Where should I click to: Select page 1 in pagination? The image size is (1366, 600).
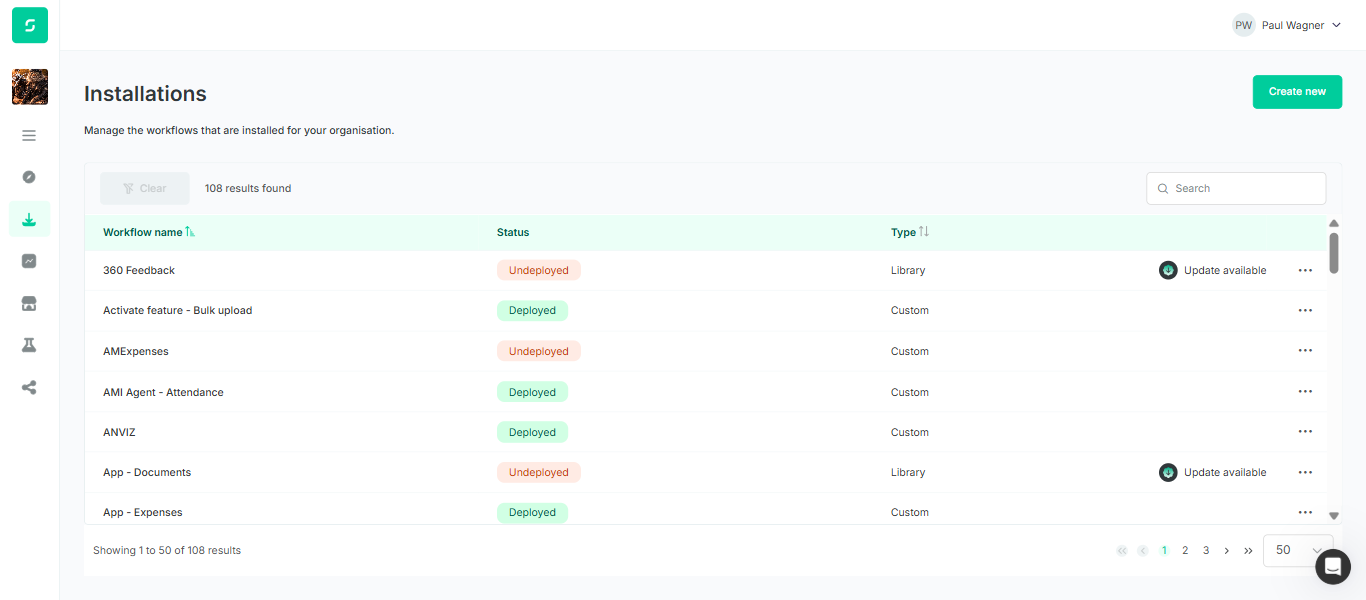point(1164,550)
